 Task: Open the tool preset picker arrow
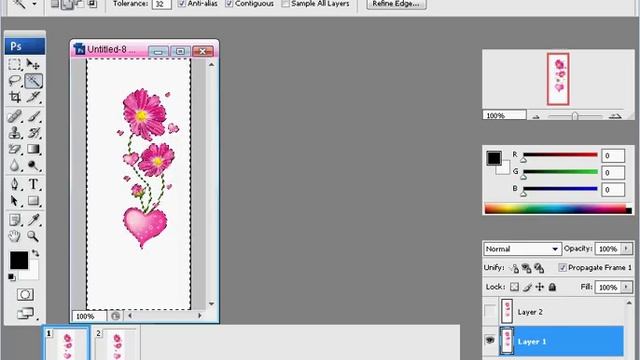click(x=35, y=4)
